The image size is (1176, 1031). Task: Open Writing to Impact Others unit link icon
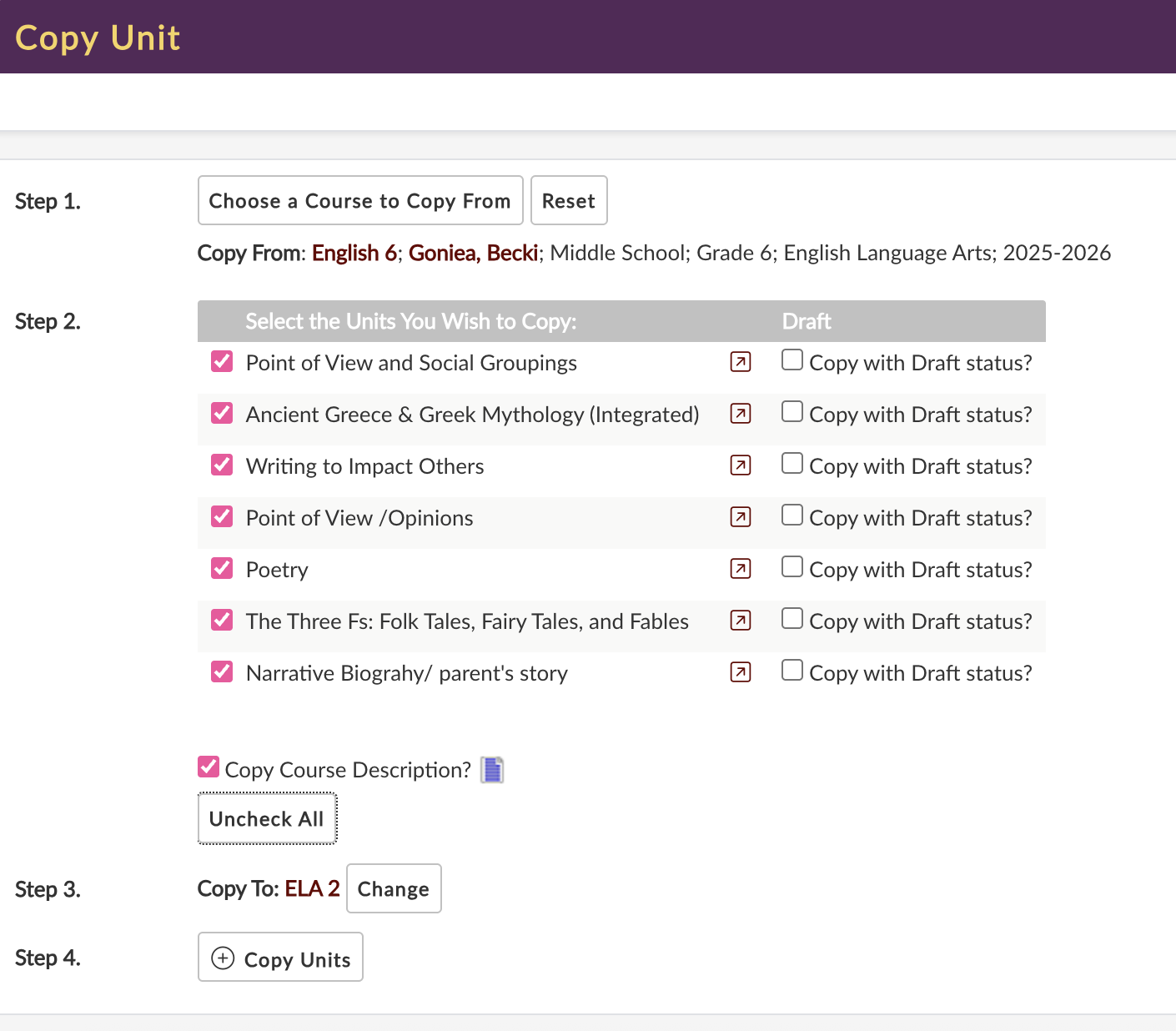tap(740, 465)
